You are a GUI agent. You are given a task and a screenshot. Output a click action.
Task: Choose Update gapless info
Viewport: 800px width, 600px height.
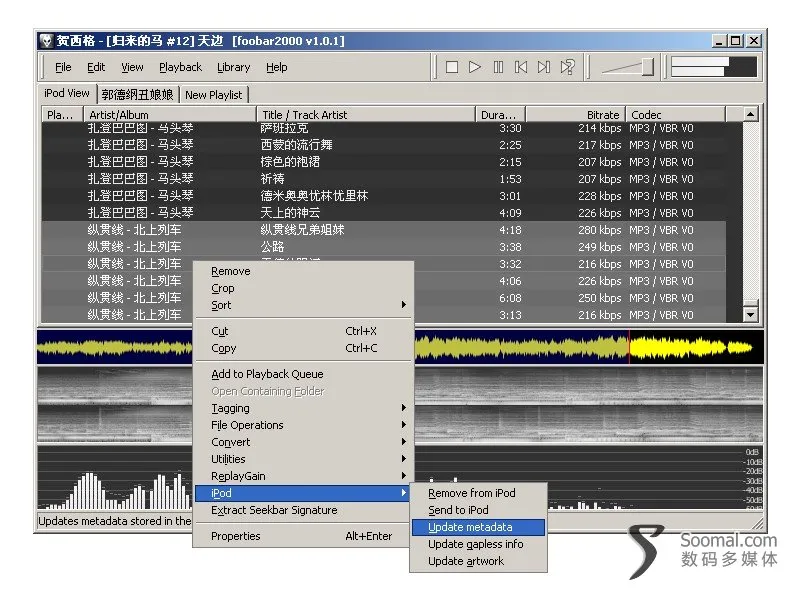point(478,544)
